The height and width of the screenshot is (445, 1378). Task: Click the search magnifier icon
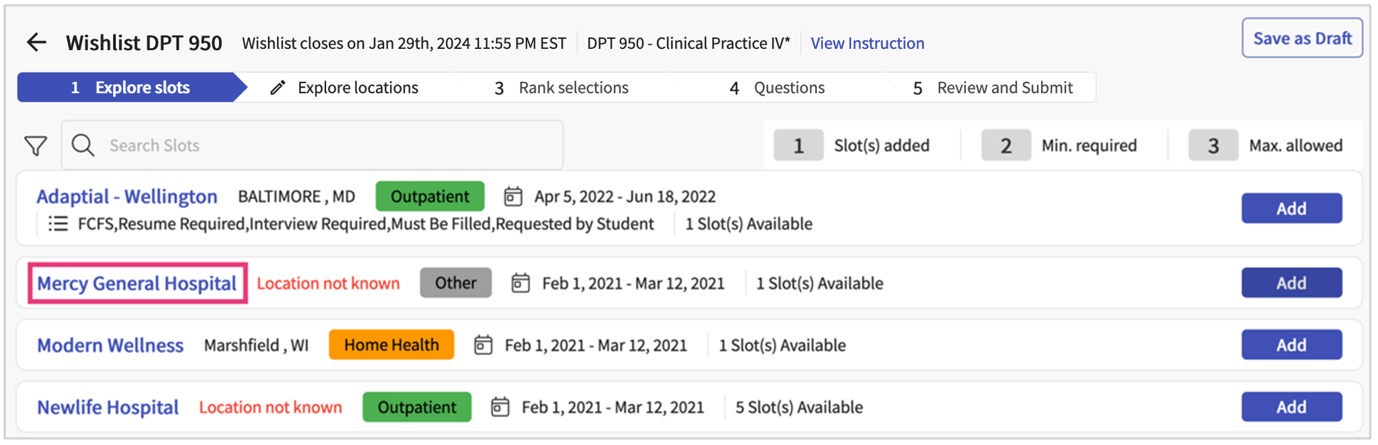coord(84,146)
